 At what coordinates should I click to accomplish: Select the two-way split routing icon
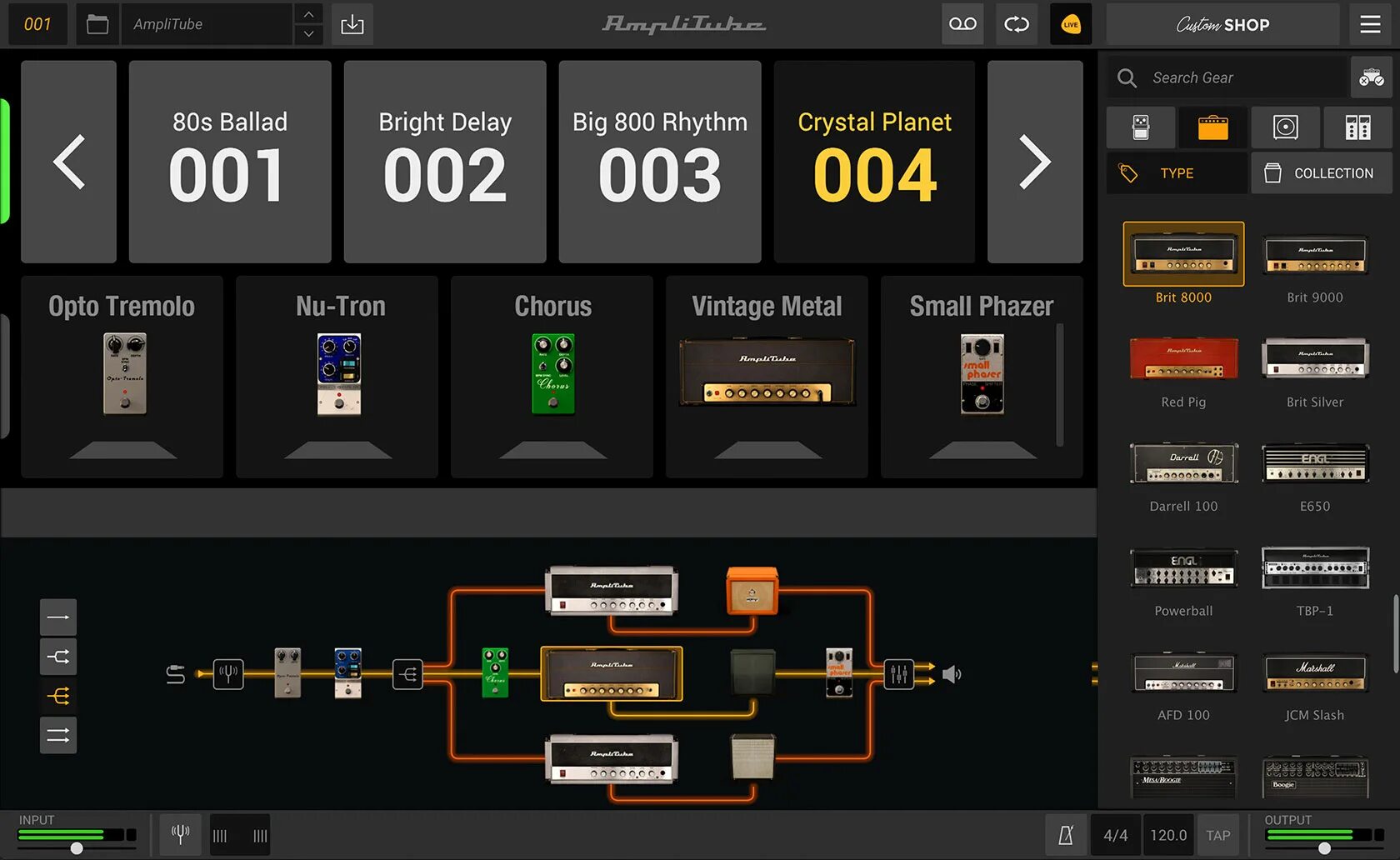point(58,657)
